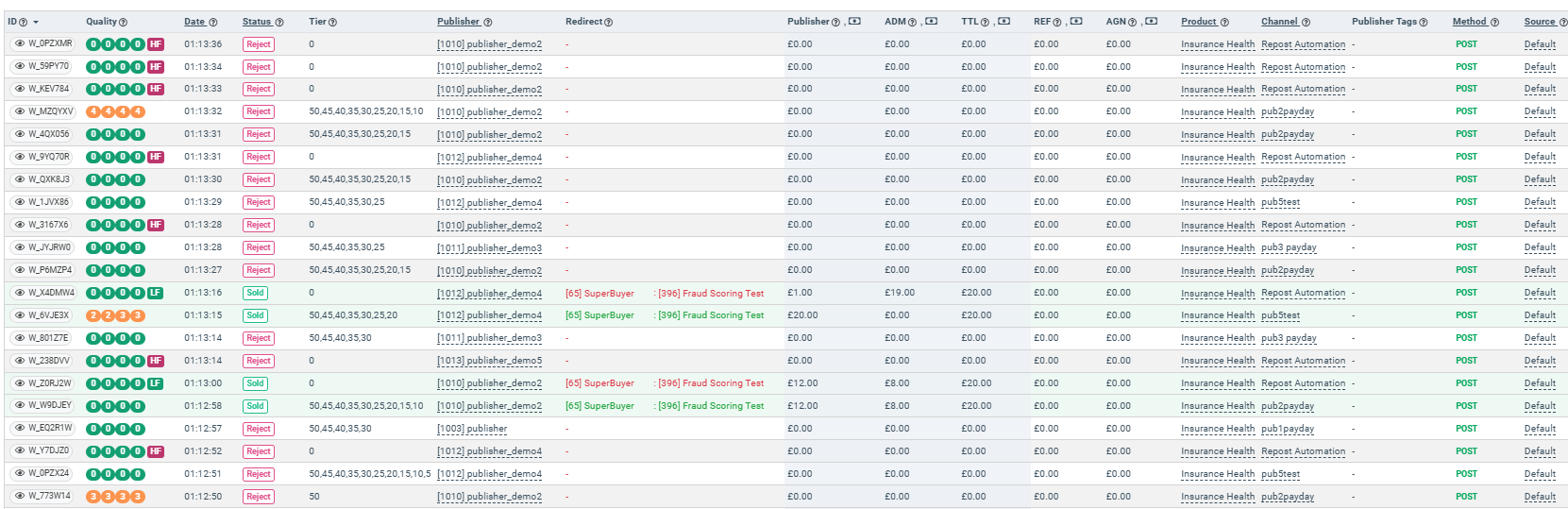Open the Publisher Tags help icon

click(x=1424, y=22)
